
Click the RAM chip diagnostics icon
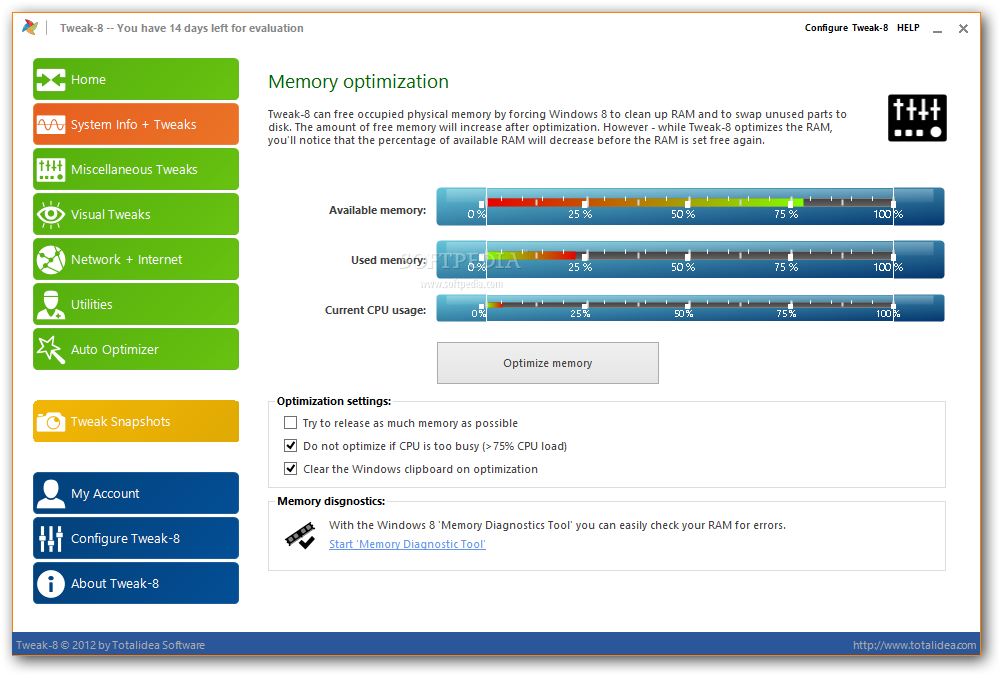click(300, 535)
